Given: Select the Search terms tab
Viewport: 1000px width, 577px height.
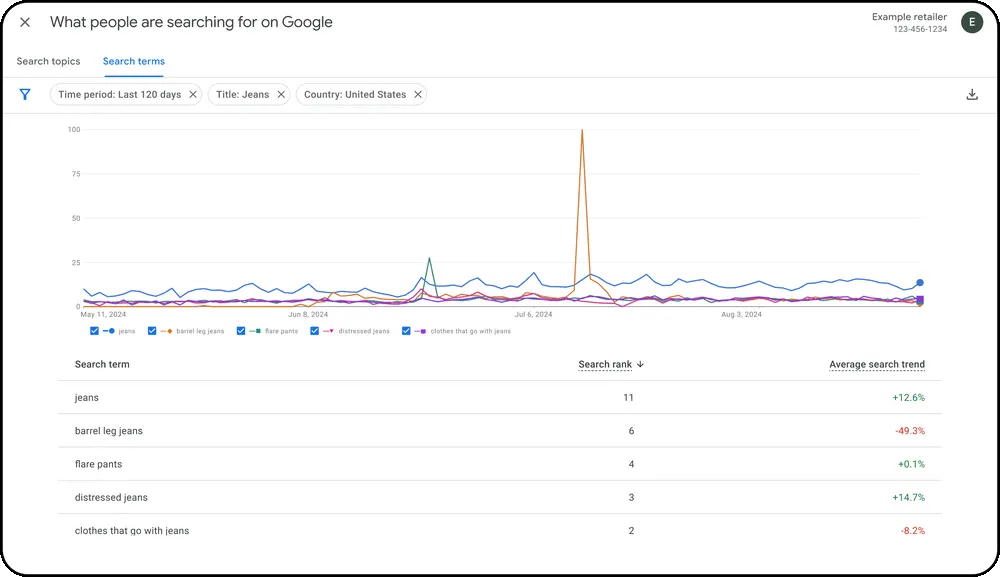Looking at the screenshot, I should point(133,61).
